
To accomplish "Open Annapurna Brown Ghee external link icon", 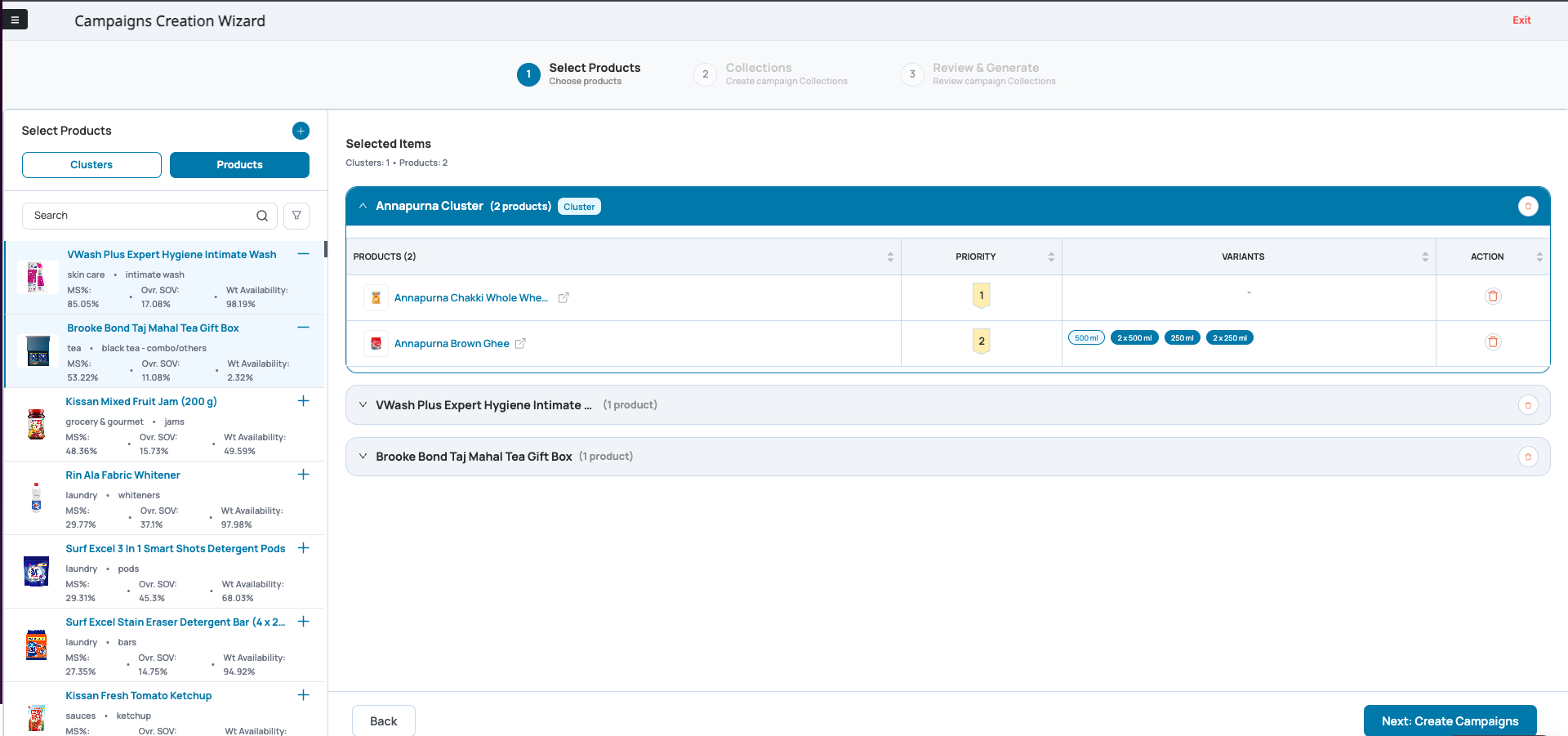I will (x=520, y=344).
